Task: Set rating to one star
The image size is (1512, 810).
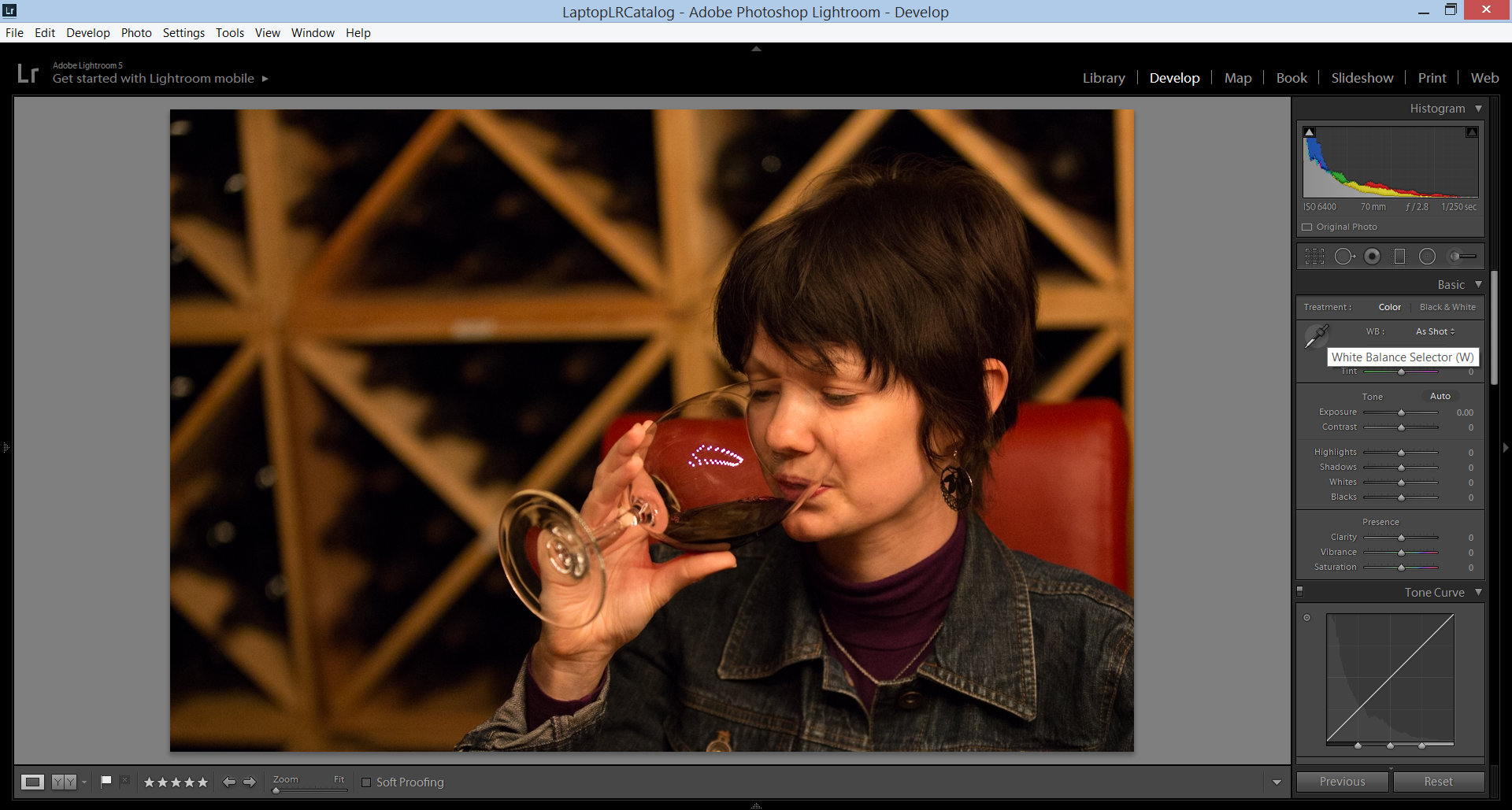Action: (x=149, y=782)
